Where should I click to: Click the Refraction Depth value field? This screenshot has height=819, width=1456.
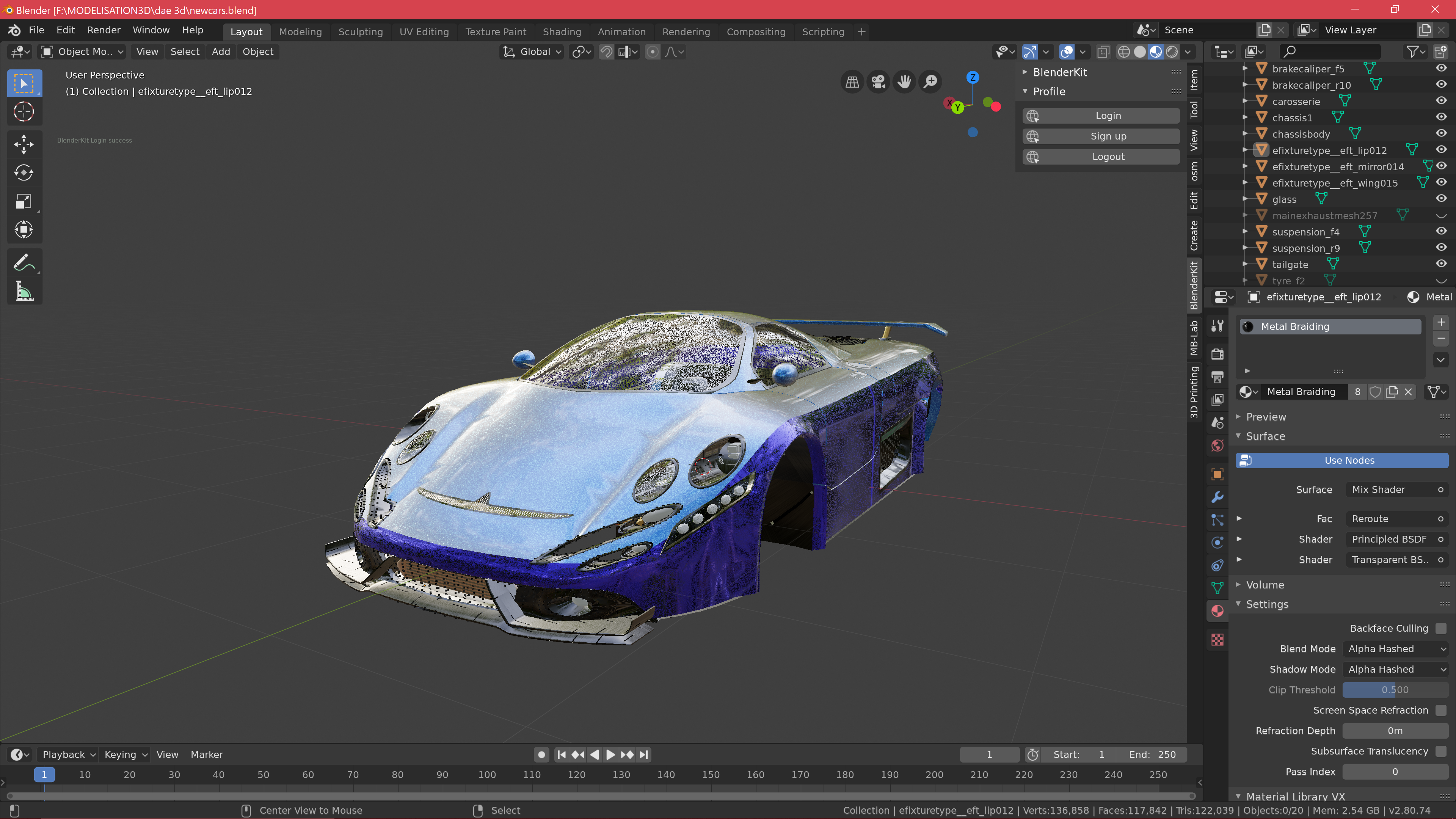pos(1395,731)
